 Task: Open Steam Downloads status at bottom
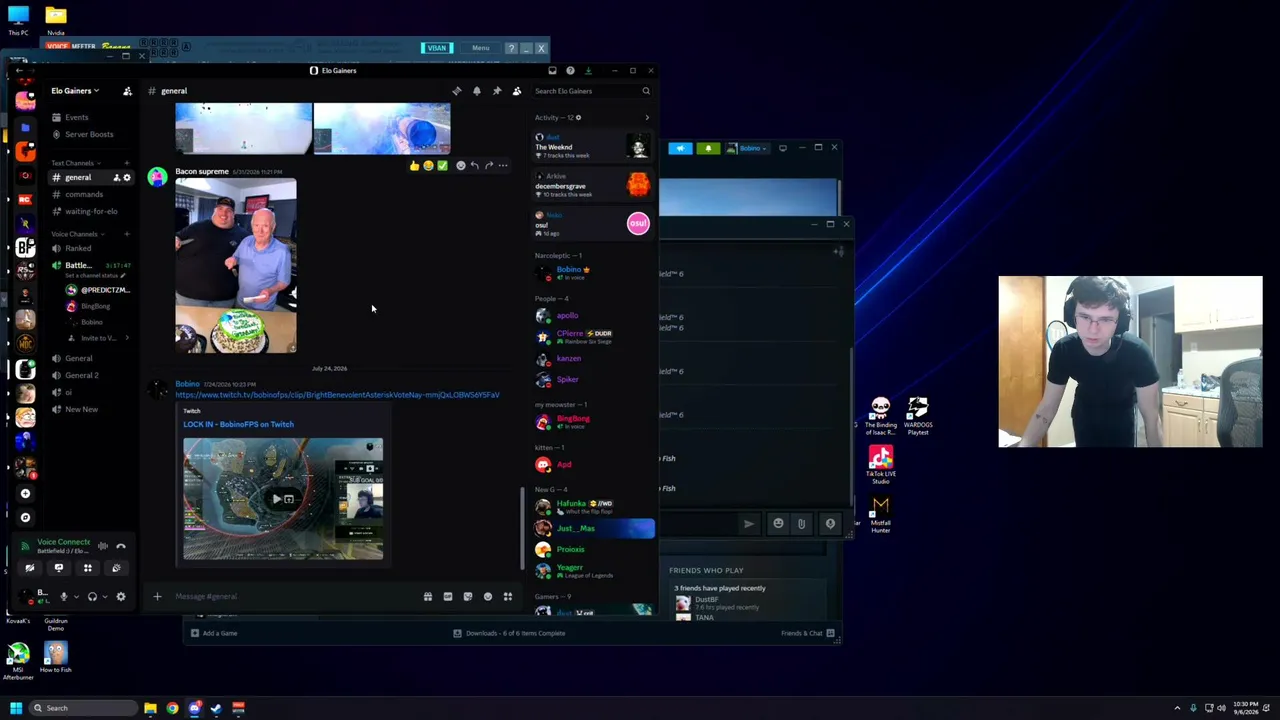click(509, 633)
